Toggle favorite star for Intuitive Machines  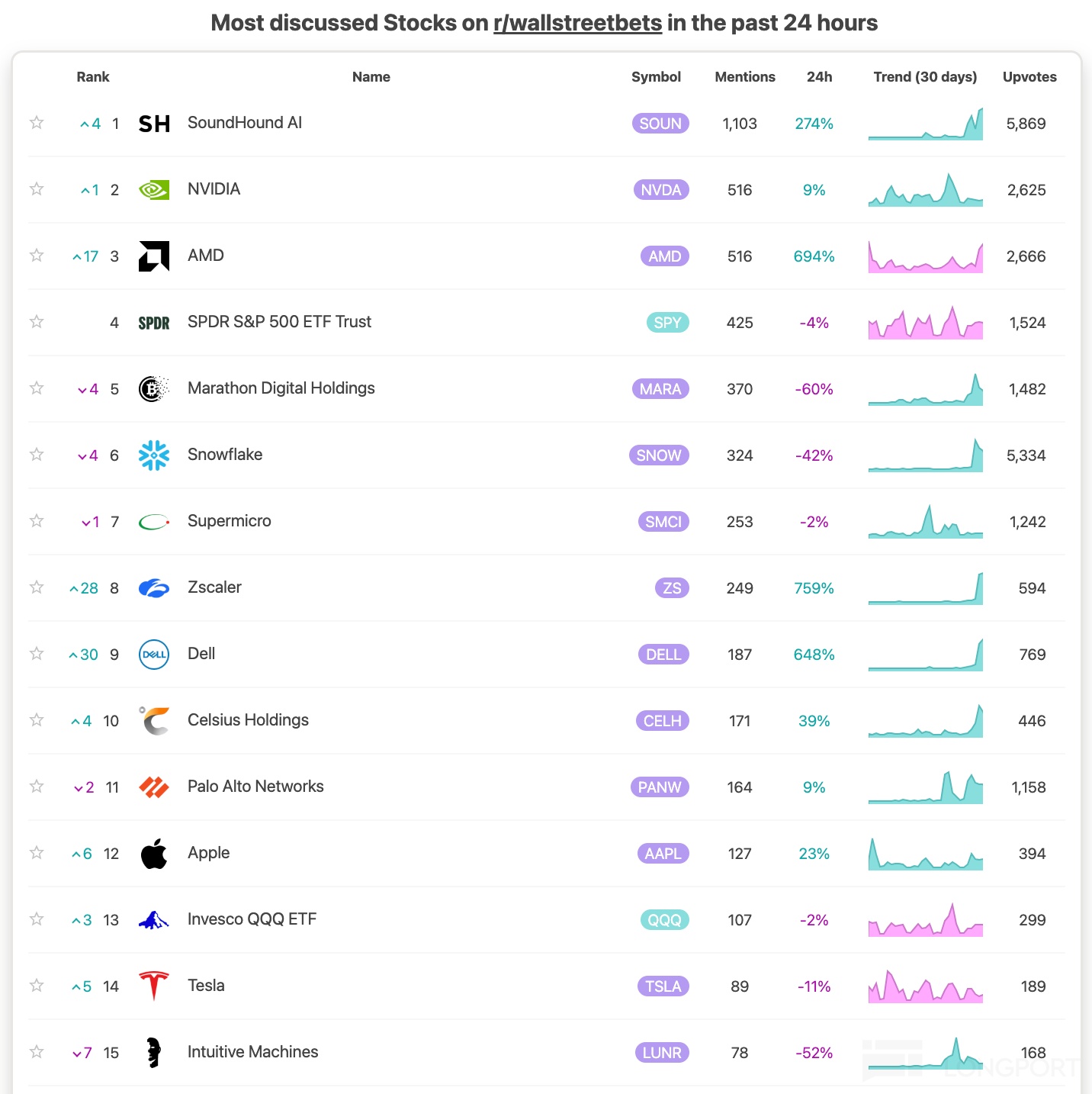[37, 1052]
